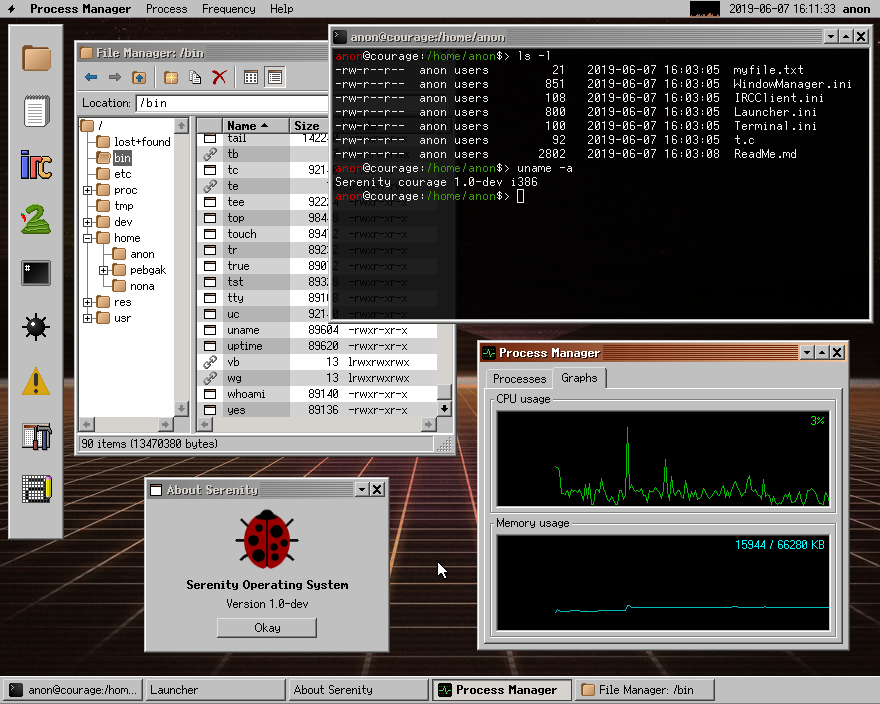Open the Frequency menu in the menu bar
Screen dimensions: 880x704
(x=228, y=9)
